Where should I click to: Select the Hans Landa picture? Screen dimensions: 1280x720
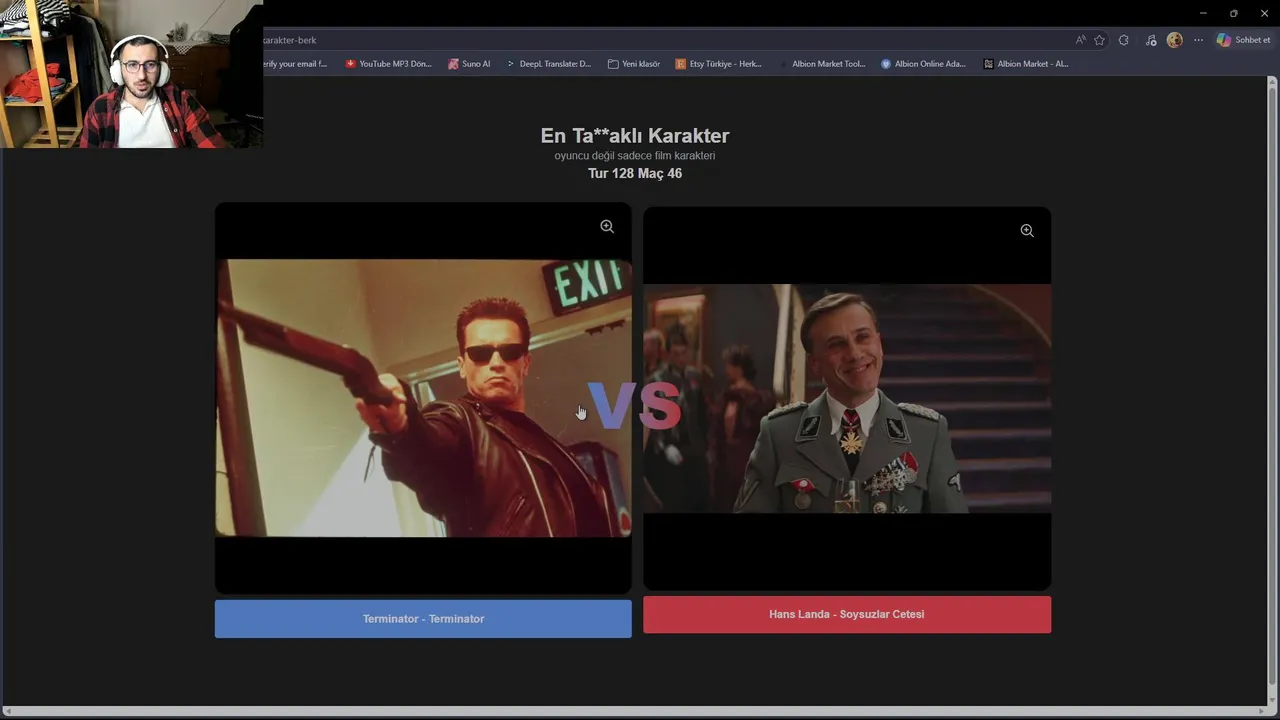pos(847,398)
